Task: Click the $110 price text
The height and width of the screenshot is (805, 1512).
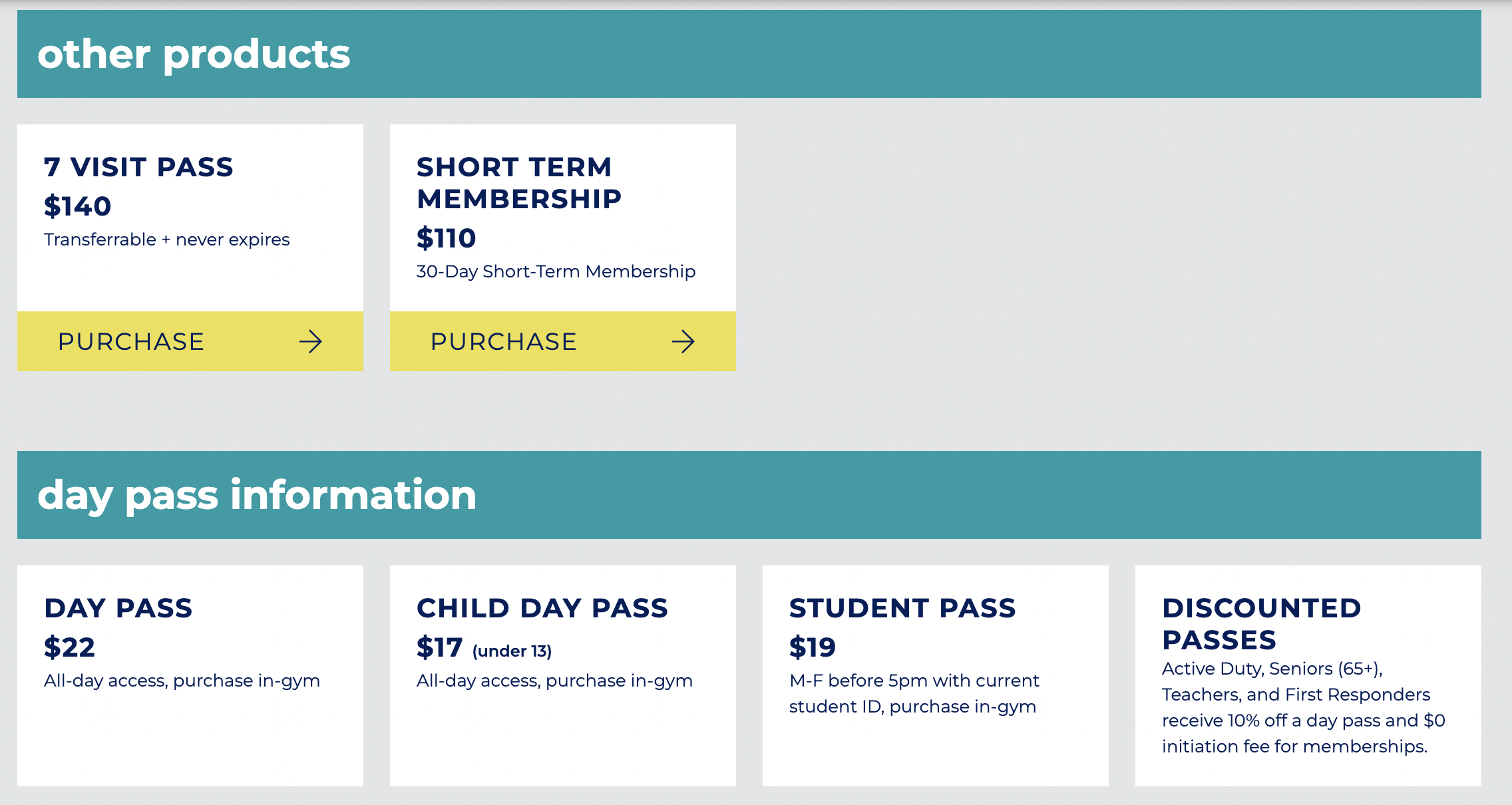Action: tap(446, 238)
